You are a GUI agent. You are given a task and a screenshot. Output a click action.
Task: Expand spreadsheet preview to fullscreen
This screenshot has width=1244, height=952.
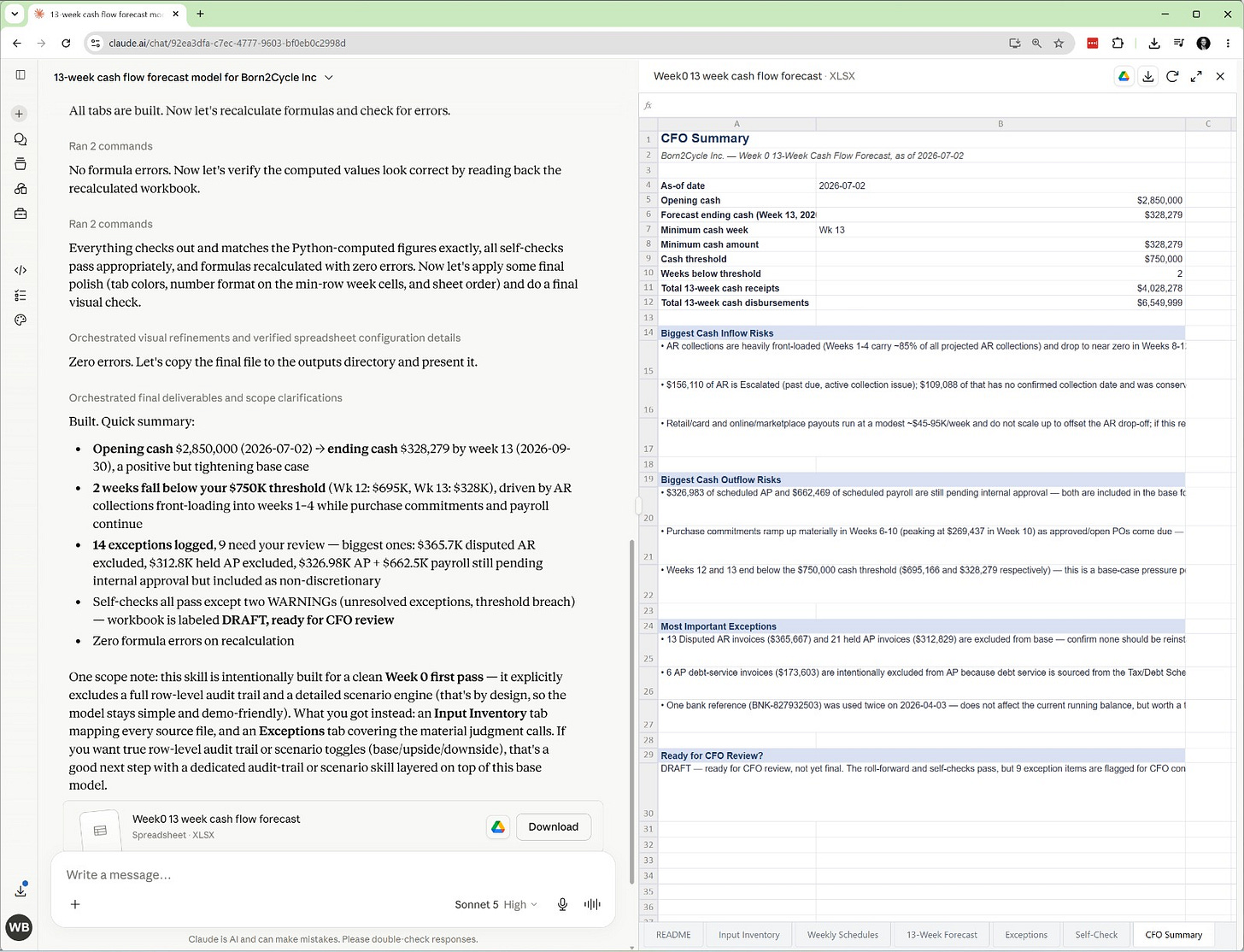coord(1196,76)
